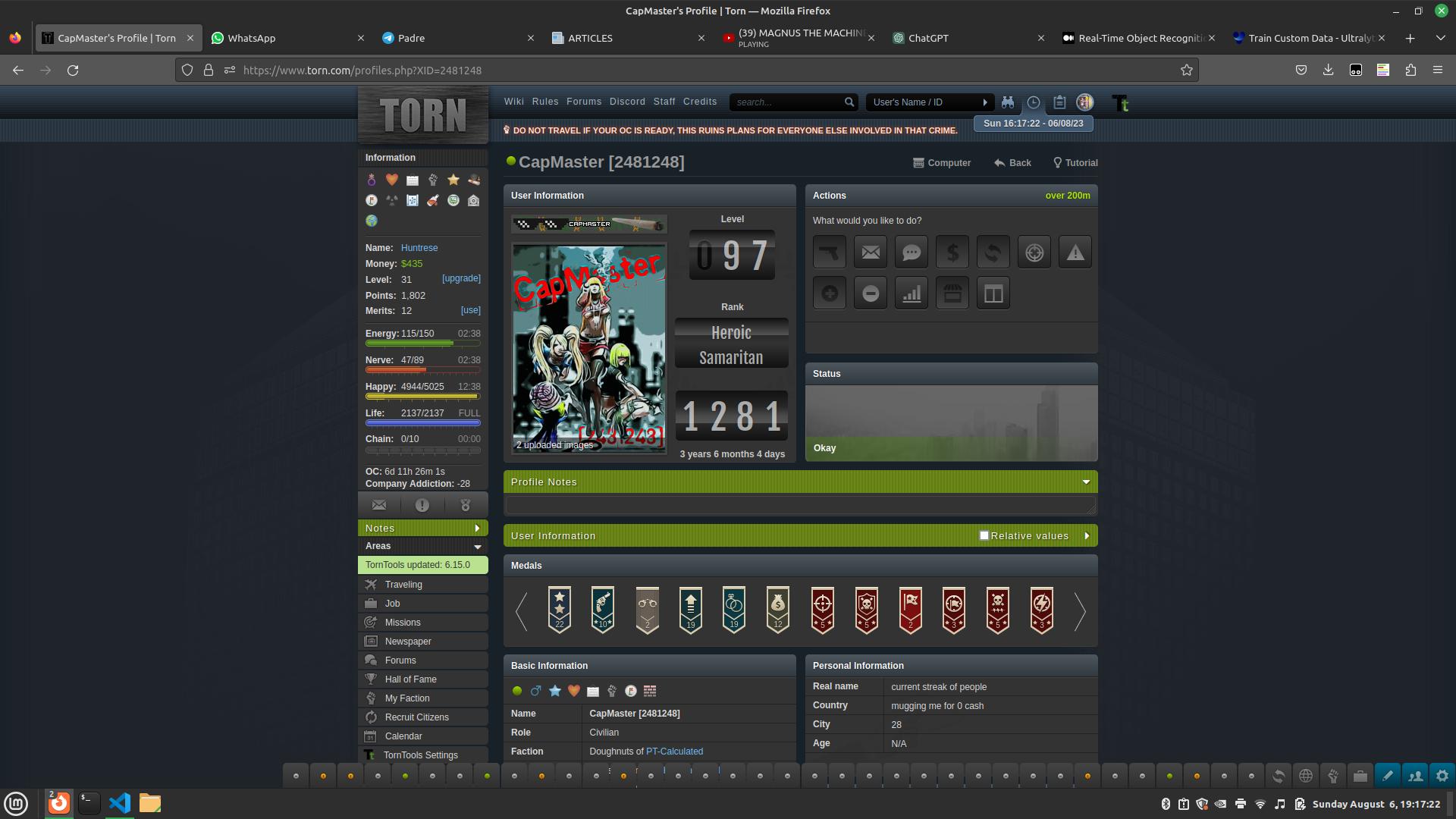Click the server clock icon in header

point(1034,102)
